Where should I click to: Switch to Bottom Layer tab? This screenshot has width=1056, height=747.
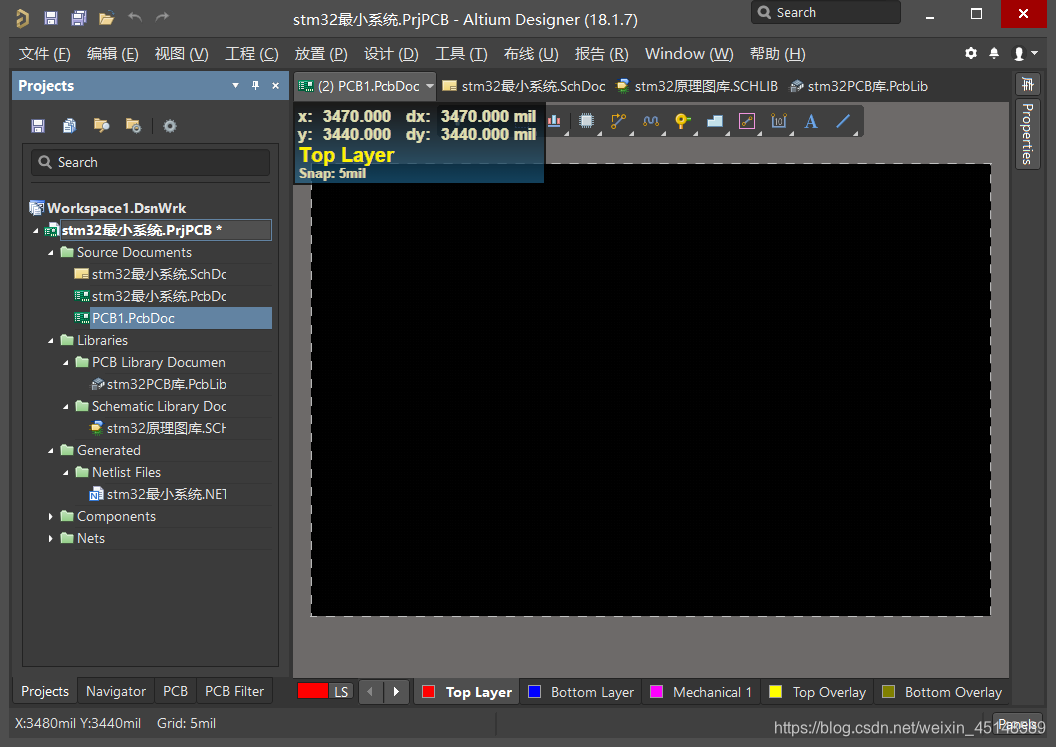[x=581, y=692]
